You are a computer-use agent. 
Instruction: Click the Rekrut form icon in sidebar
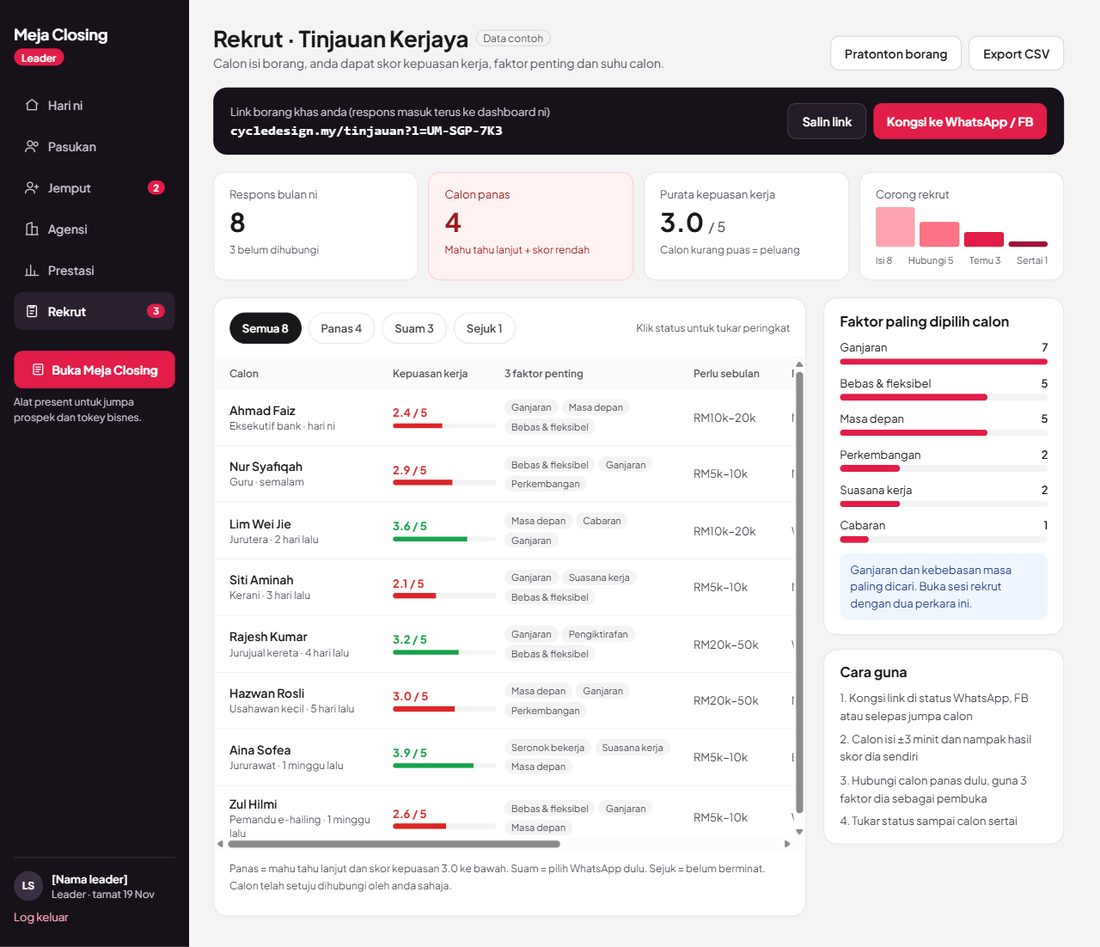pos(32,311)
